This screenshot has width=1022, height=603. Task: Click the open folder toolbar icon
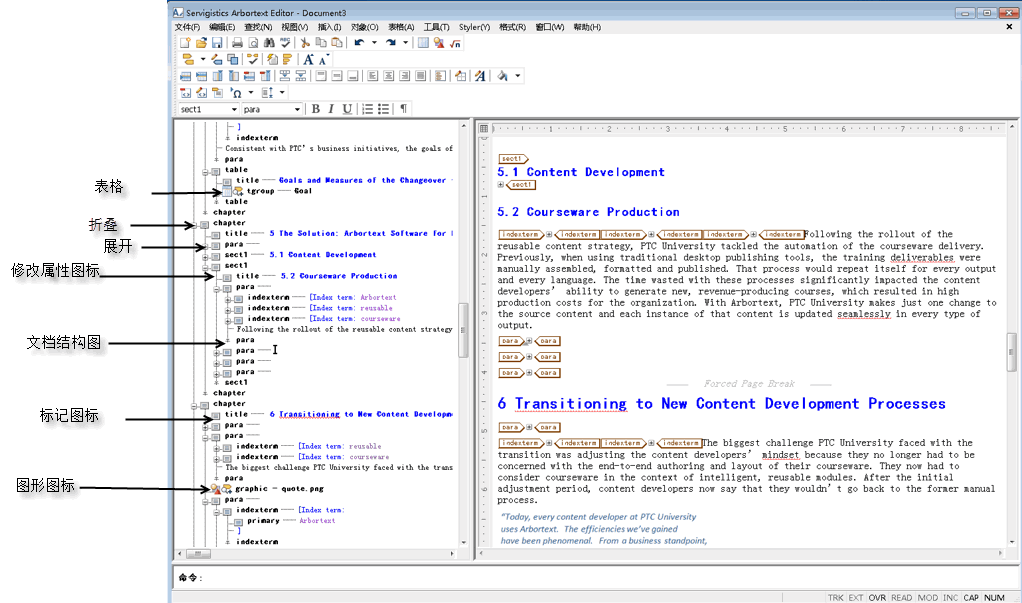[x=201, y=43]
